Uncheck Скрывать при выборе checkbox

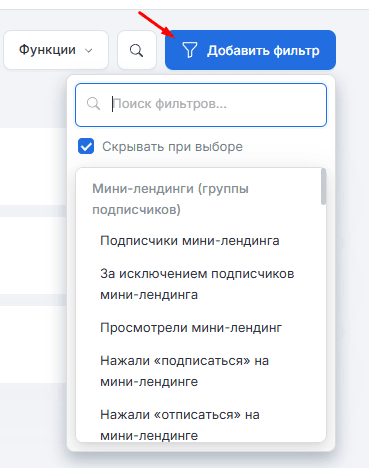[86, 146]
